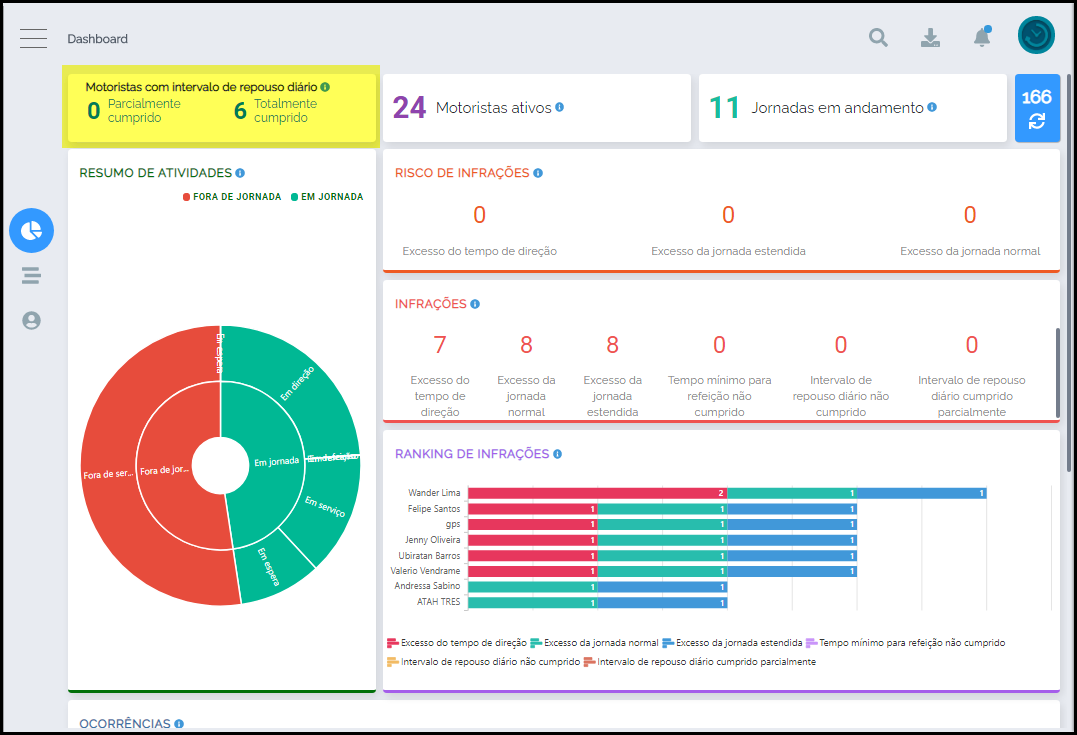Click the Motoristas ativos card

coord(536,108)
